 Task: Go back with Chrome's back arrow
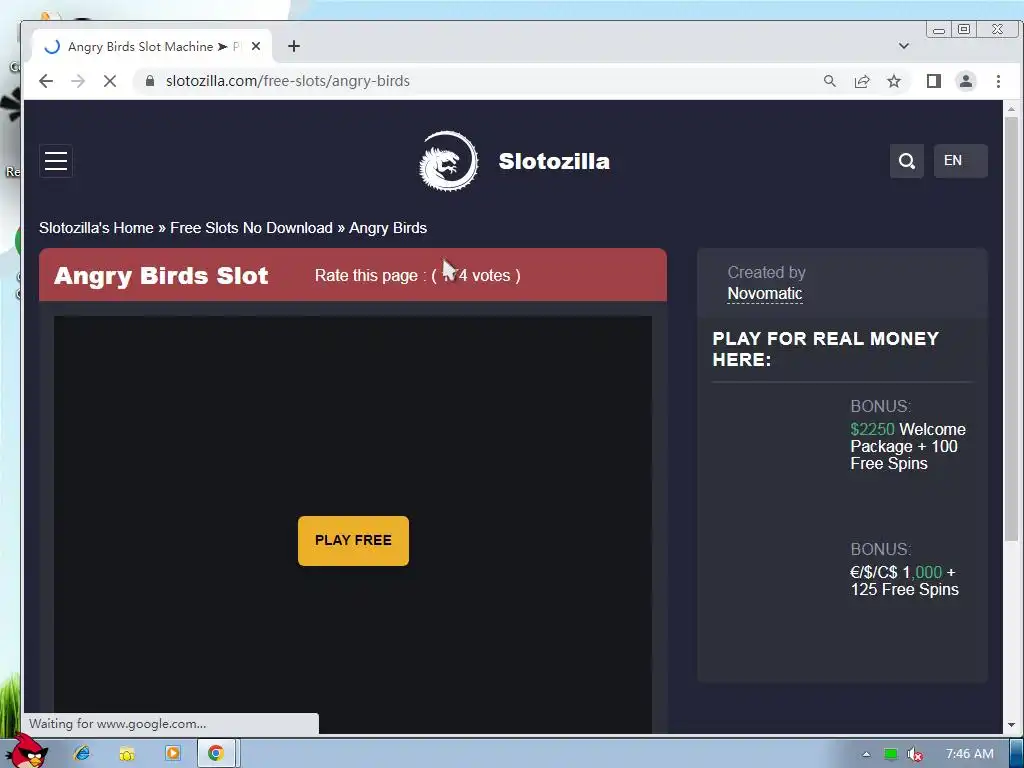pyautogui.click(x=46, y=81)
